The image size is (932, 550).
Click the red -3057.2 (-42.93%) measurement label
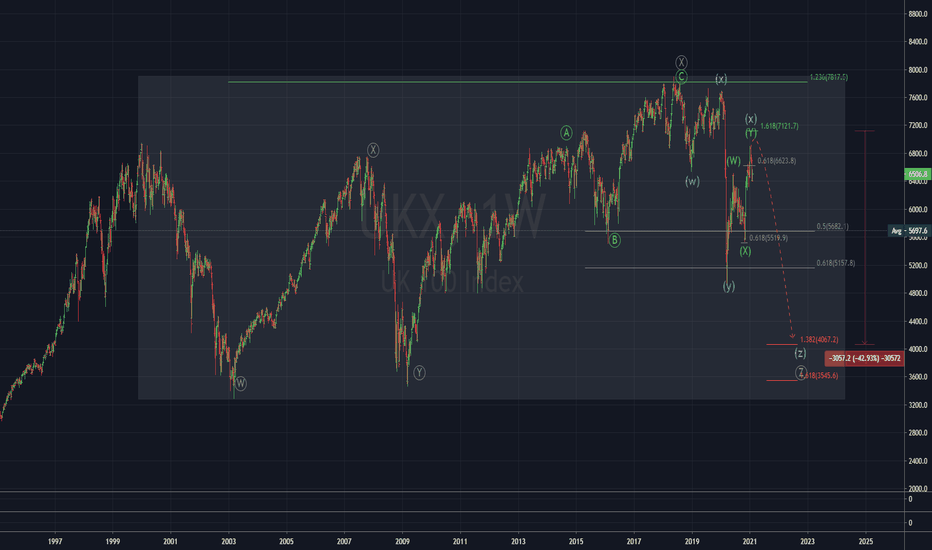coord(864,358)
